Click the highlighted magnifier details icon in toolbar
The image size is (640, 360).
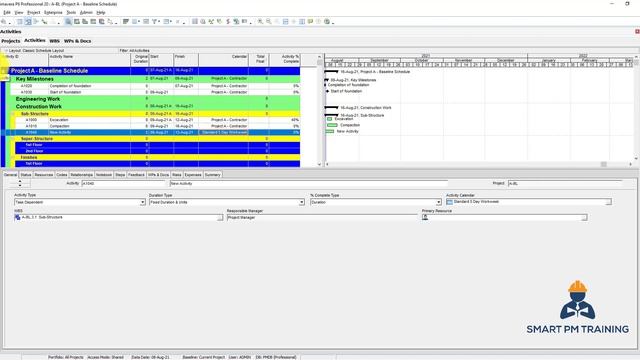click(x=68, y=22)
